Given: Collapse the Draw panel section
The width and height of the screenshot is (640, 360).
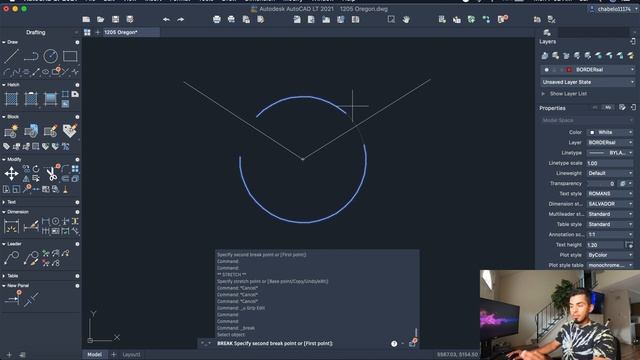Looking at the screenshot, I should click(x=4, y=42).
